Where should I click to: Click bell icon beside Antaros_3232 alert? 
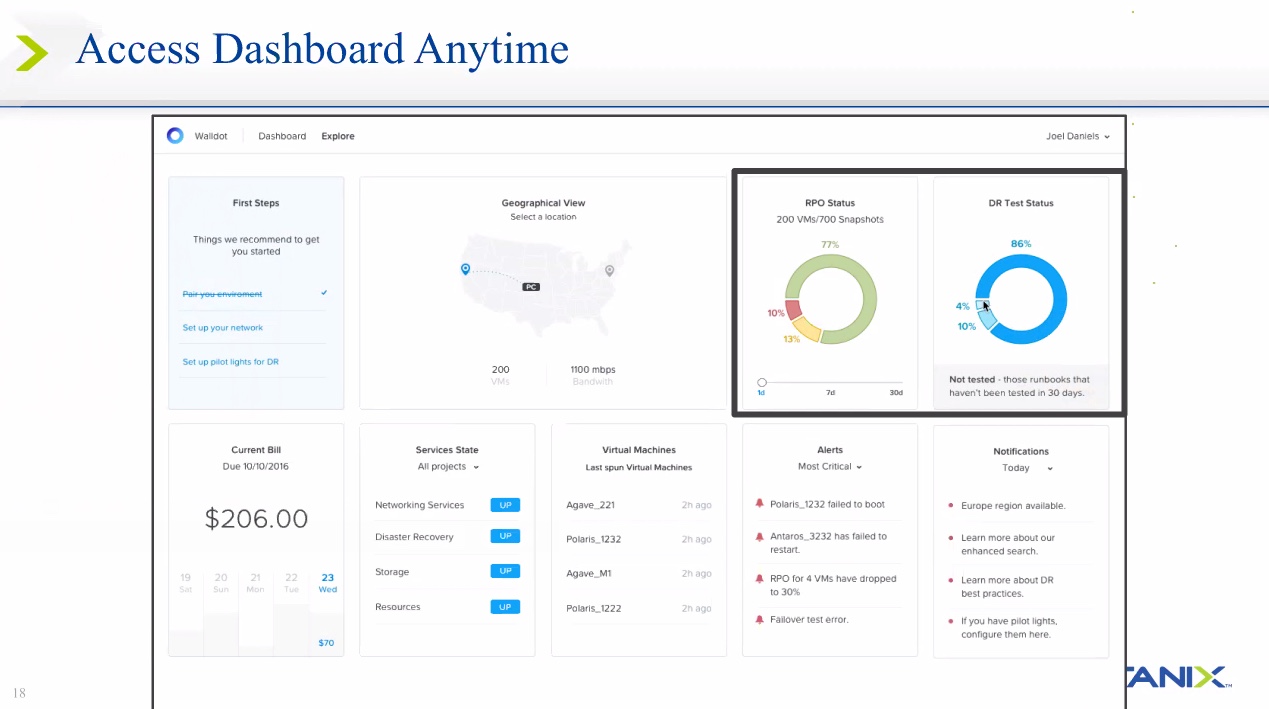[x=759, y=536]
